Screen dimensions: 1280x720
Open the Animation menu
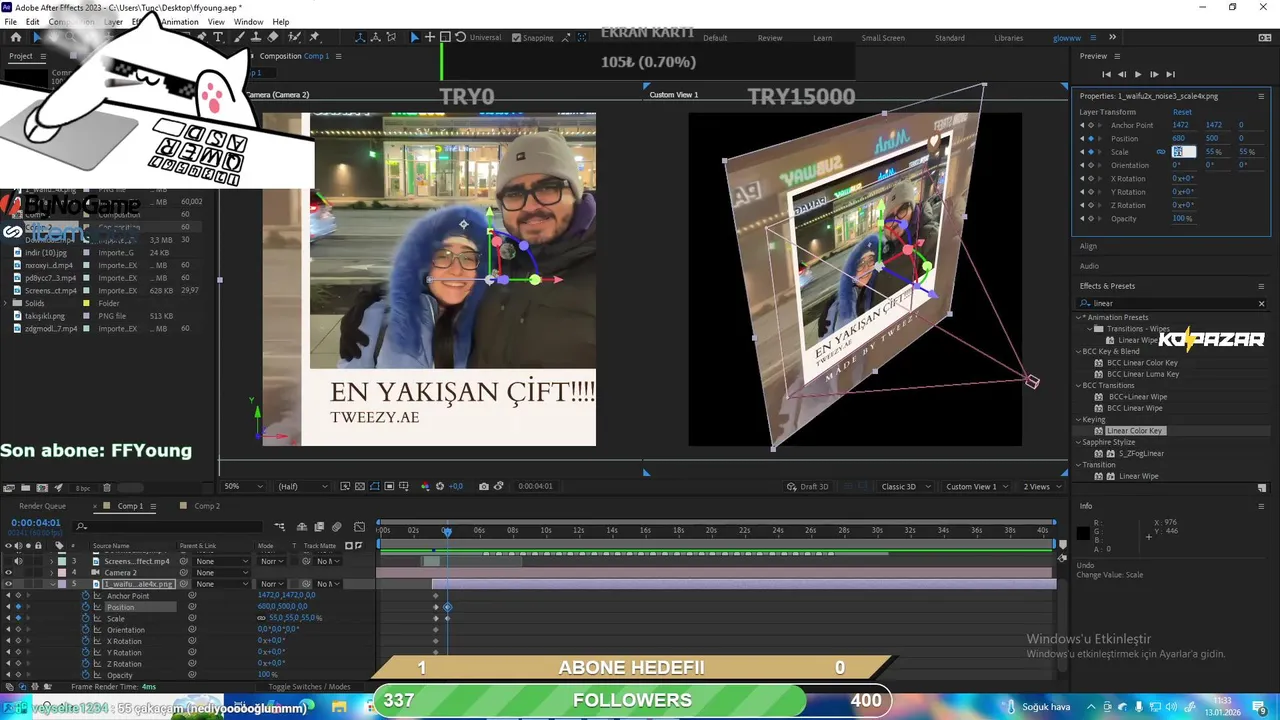coord(180,22)
